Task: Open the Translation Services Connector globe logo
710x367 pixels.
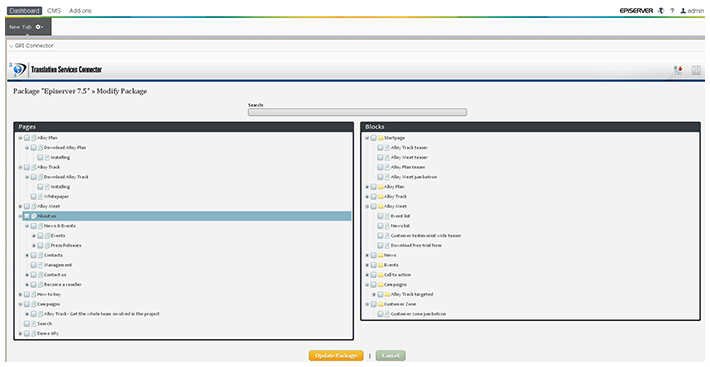Action: click(18, 70)
